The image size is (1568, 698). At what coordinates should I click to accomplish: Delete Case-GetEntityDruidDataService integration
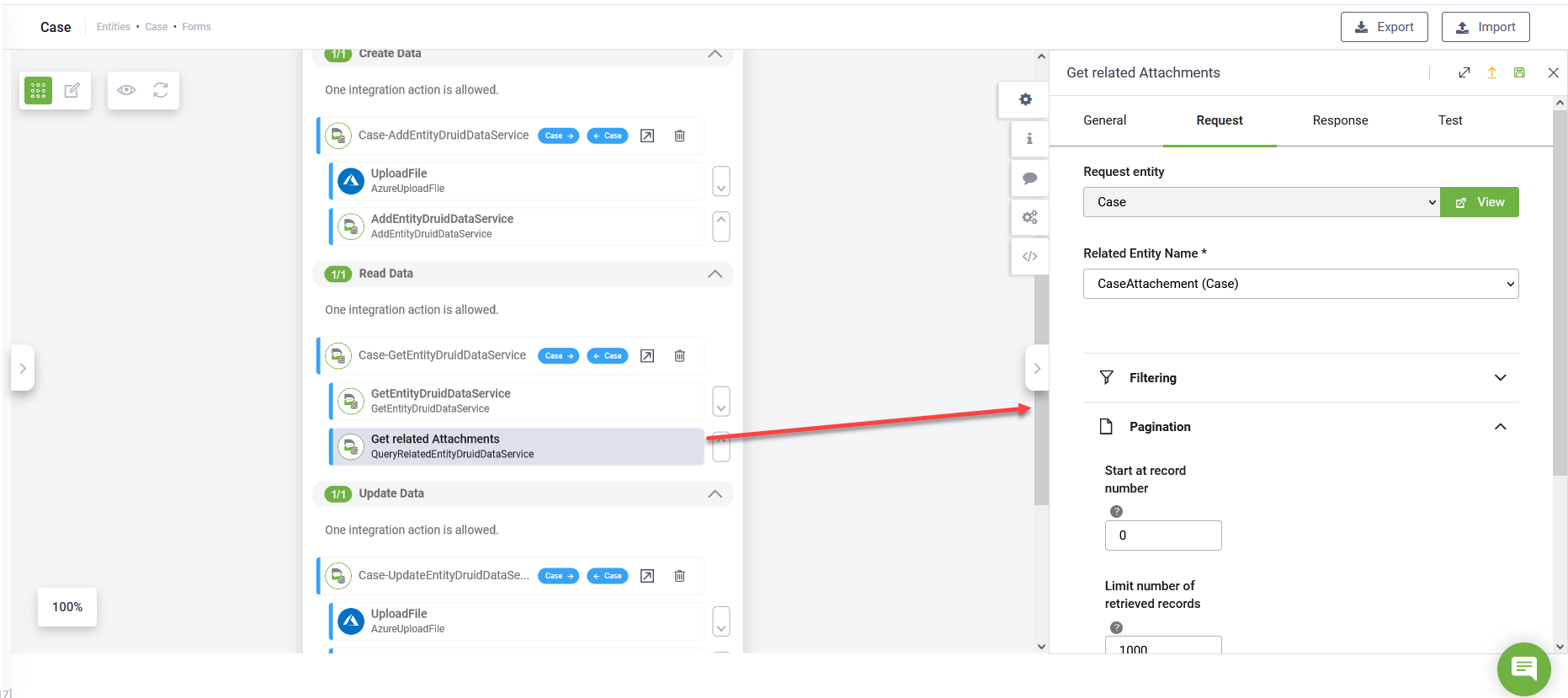[x=679, y=356]
